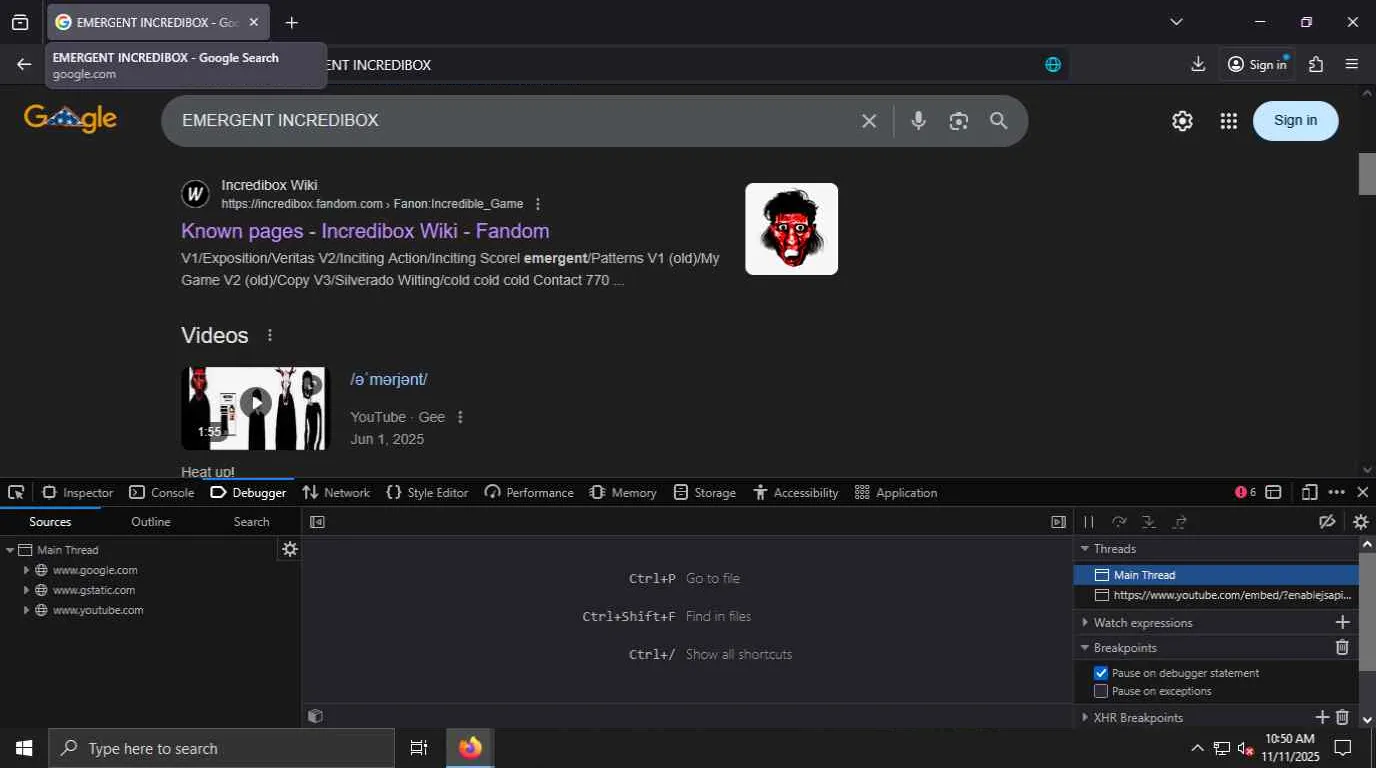This screenshot has width=1376, height=768.
Task: Click the Firefox account Sign in button
Action: point(1257,64)
